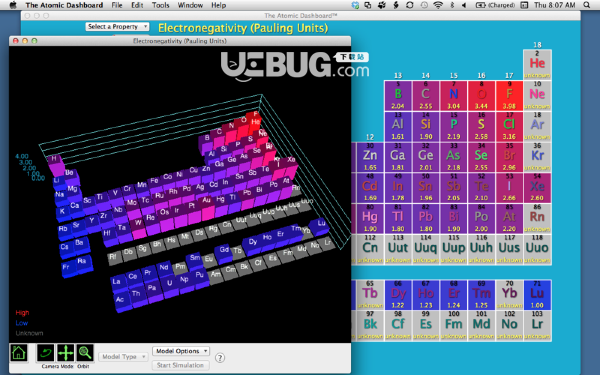Click the Lutetium Lu element cell
The width and height of the screenshot is (600, 375).
pos(537,295)
